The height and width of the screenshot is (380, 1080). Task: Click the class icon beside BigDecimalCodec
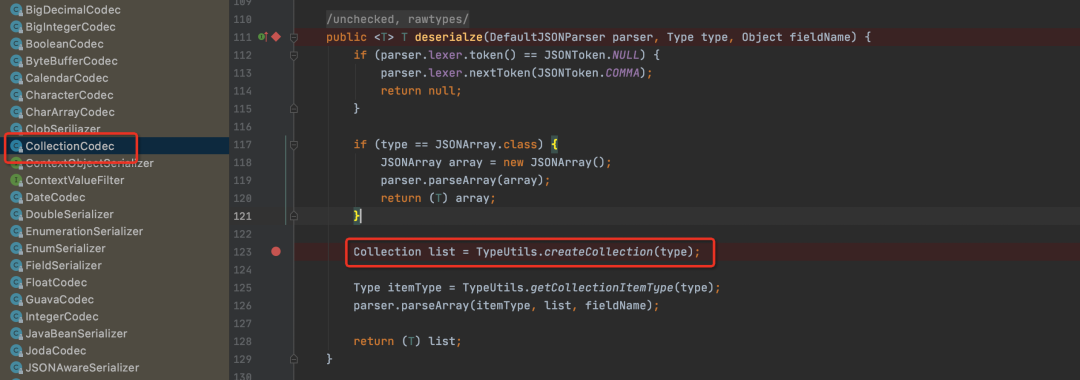[16, 10]
